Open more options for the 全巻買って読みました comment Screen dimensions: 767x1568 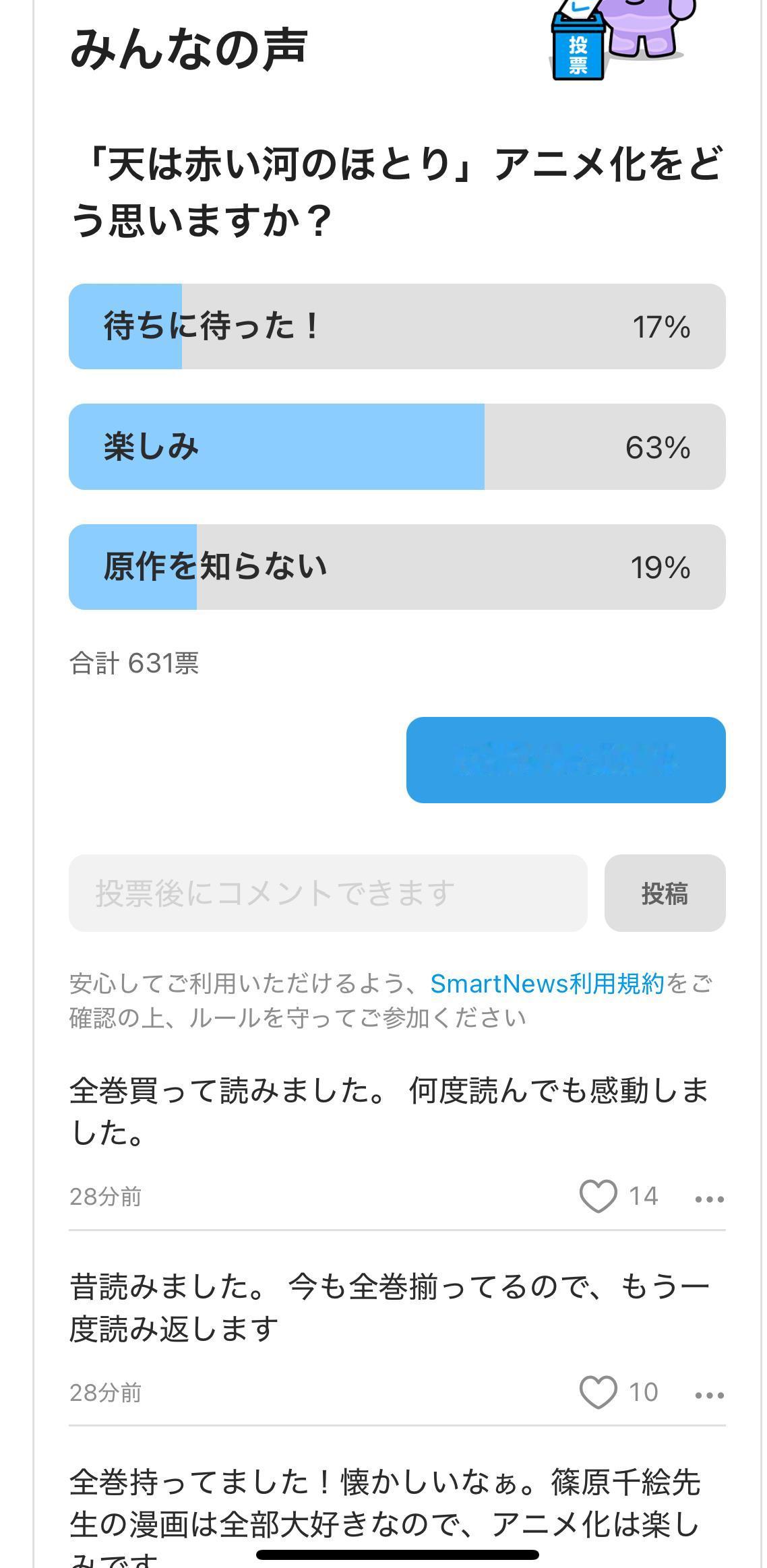709,1199
